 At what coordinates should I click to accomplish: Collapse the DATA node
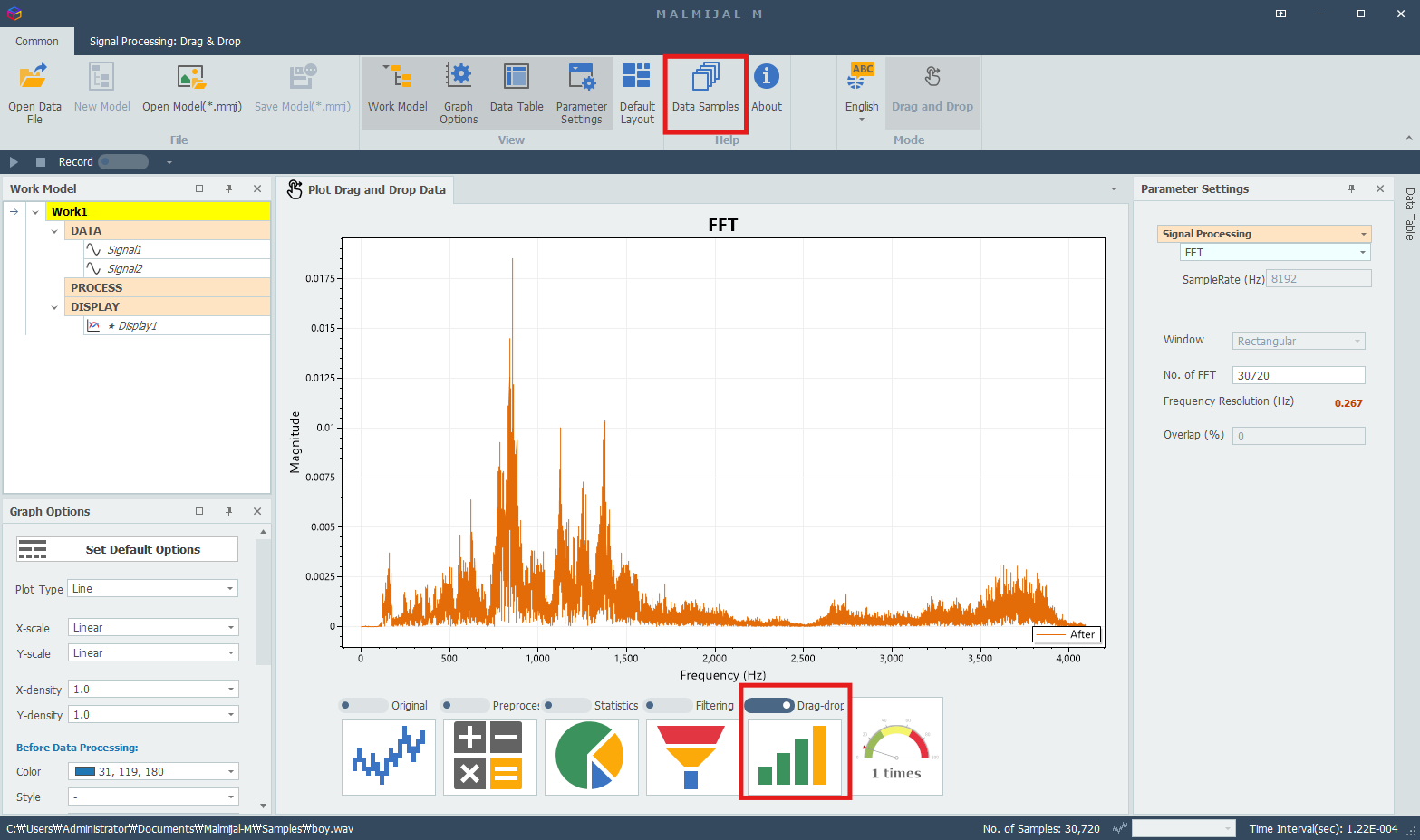(54, 231)
